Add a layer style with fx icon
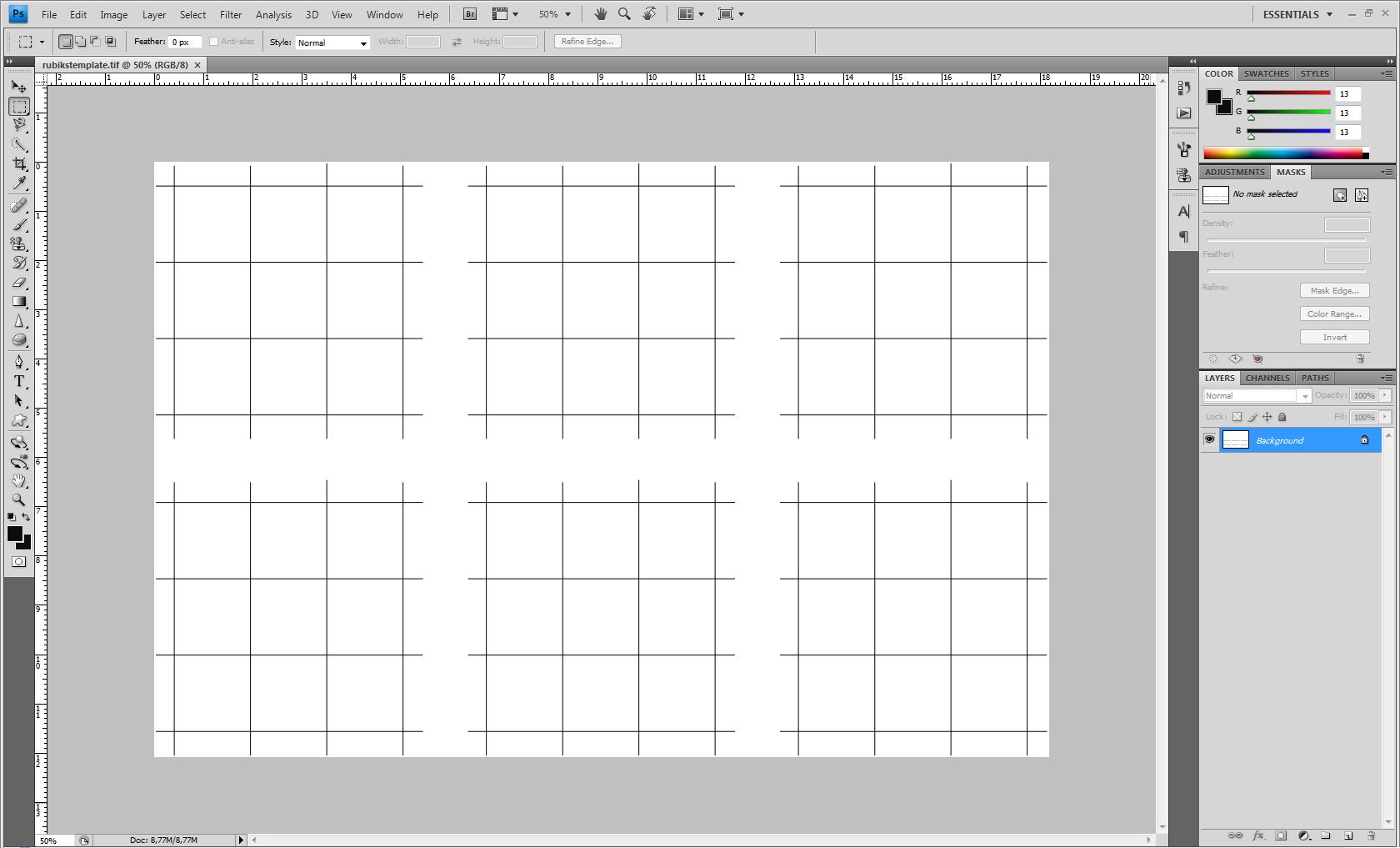The width and height of the screenshot is (1400, 848). point(1258,835)
